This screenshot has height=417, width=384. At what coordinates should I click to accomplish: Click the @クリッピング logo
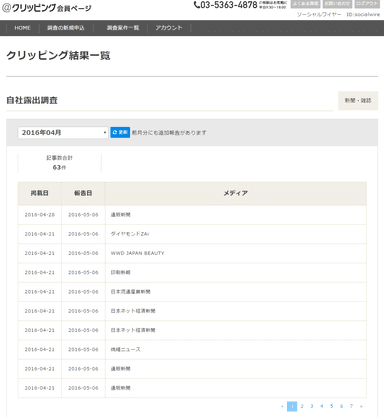pyautogui.click(x=47, y=8)
